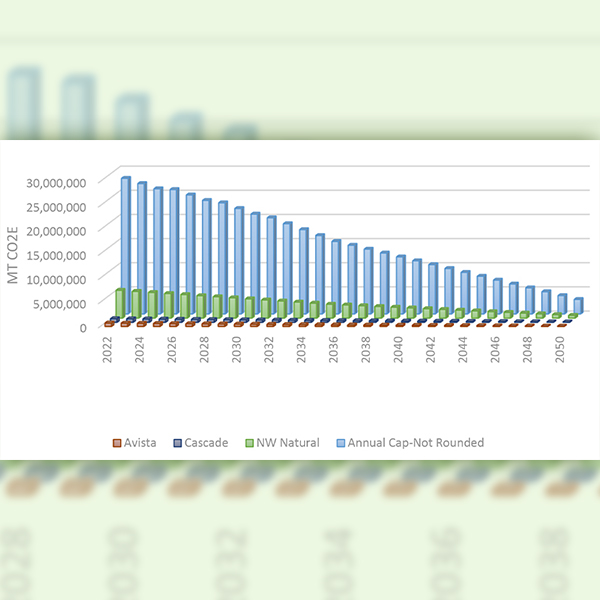Select the 2022 x-axis year label
The width and height of the screenshot is (600, 600).
pos(110,348)
